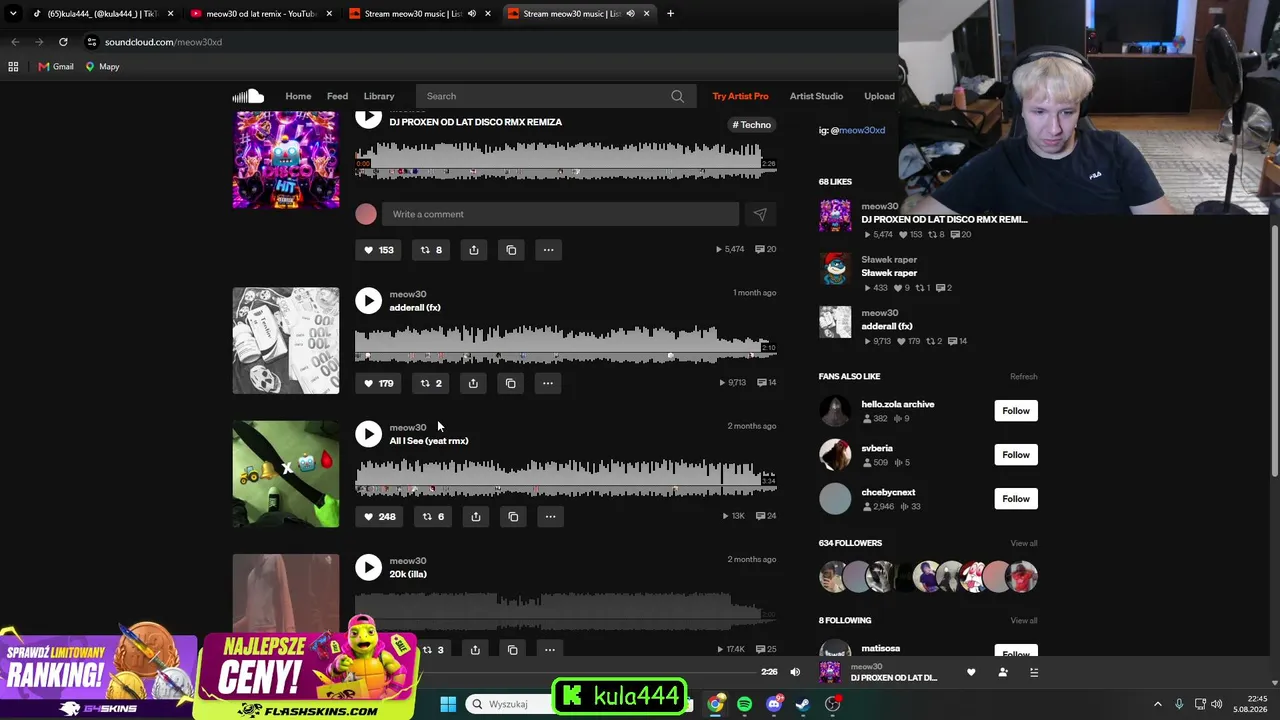Copy link of adderall (fx) track
Image resolution: width=1280 pixels, height=720 pixels.
tap(510, 383)
